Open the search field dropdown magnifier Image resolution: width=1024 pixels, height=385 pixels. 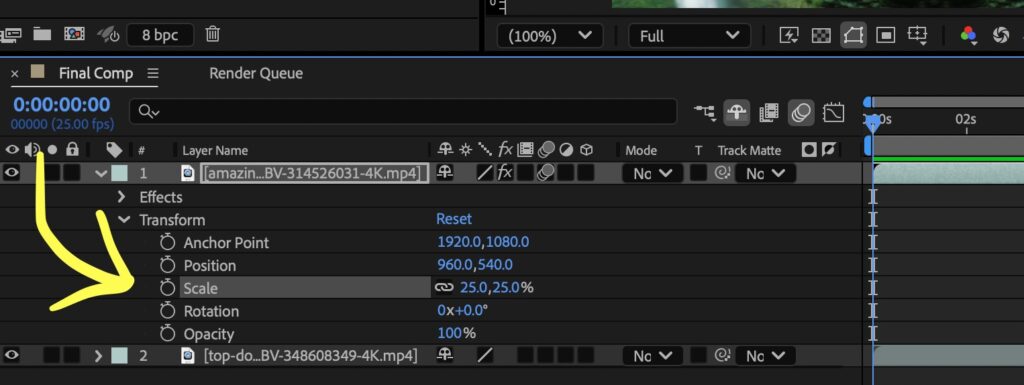(x=149, y=112)
